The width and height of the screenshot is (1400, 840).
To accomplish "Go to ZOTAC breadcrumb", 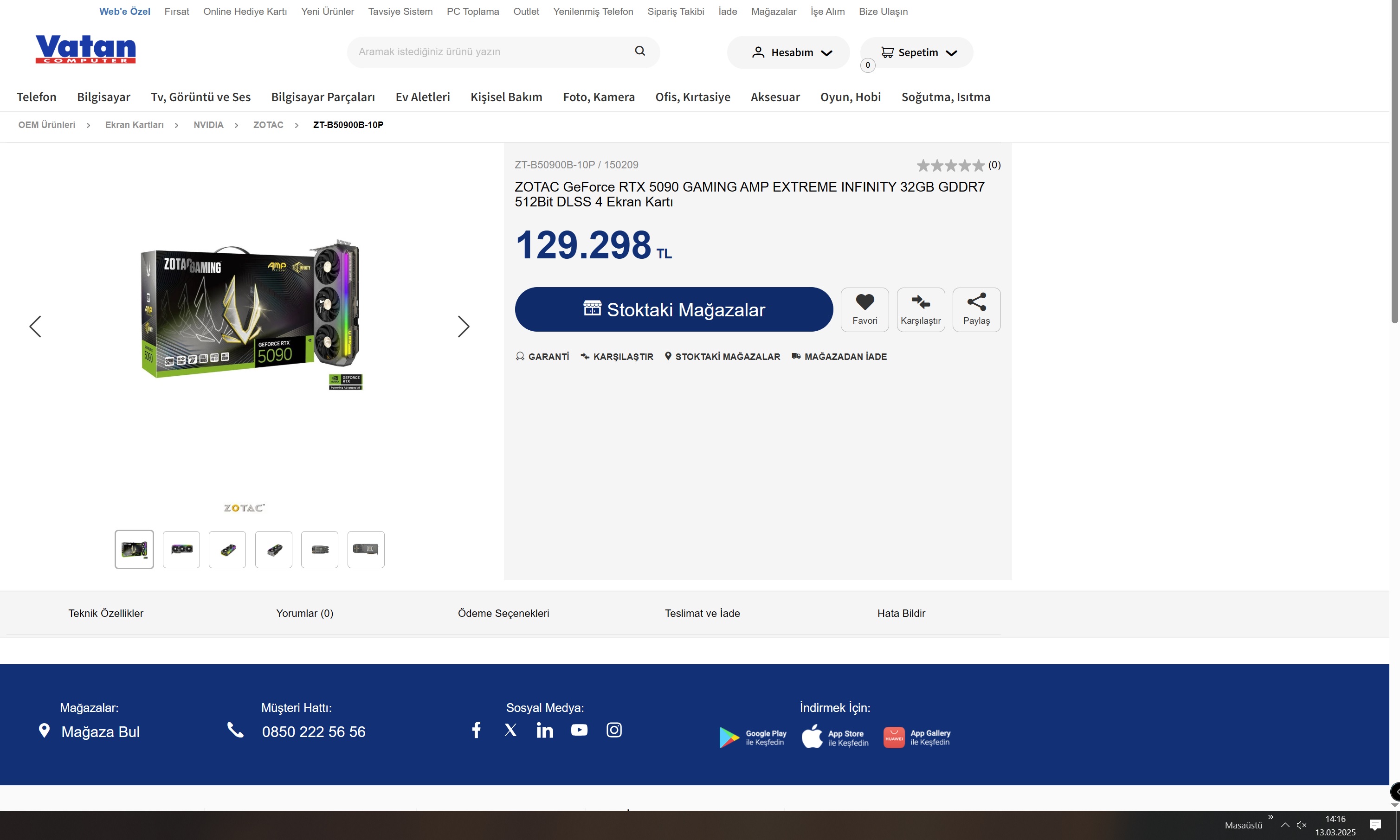I will pos(268,124).
